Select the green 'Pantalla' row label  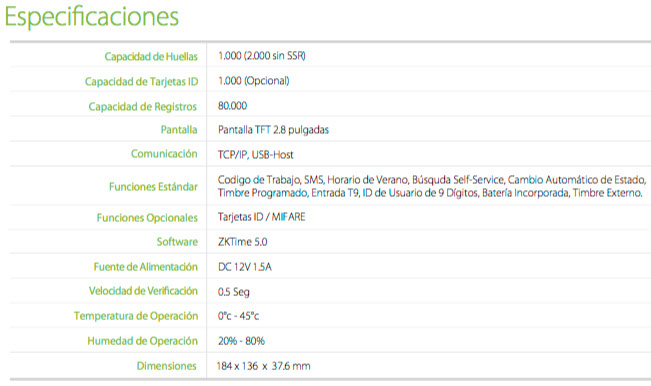pos(179,129)
